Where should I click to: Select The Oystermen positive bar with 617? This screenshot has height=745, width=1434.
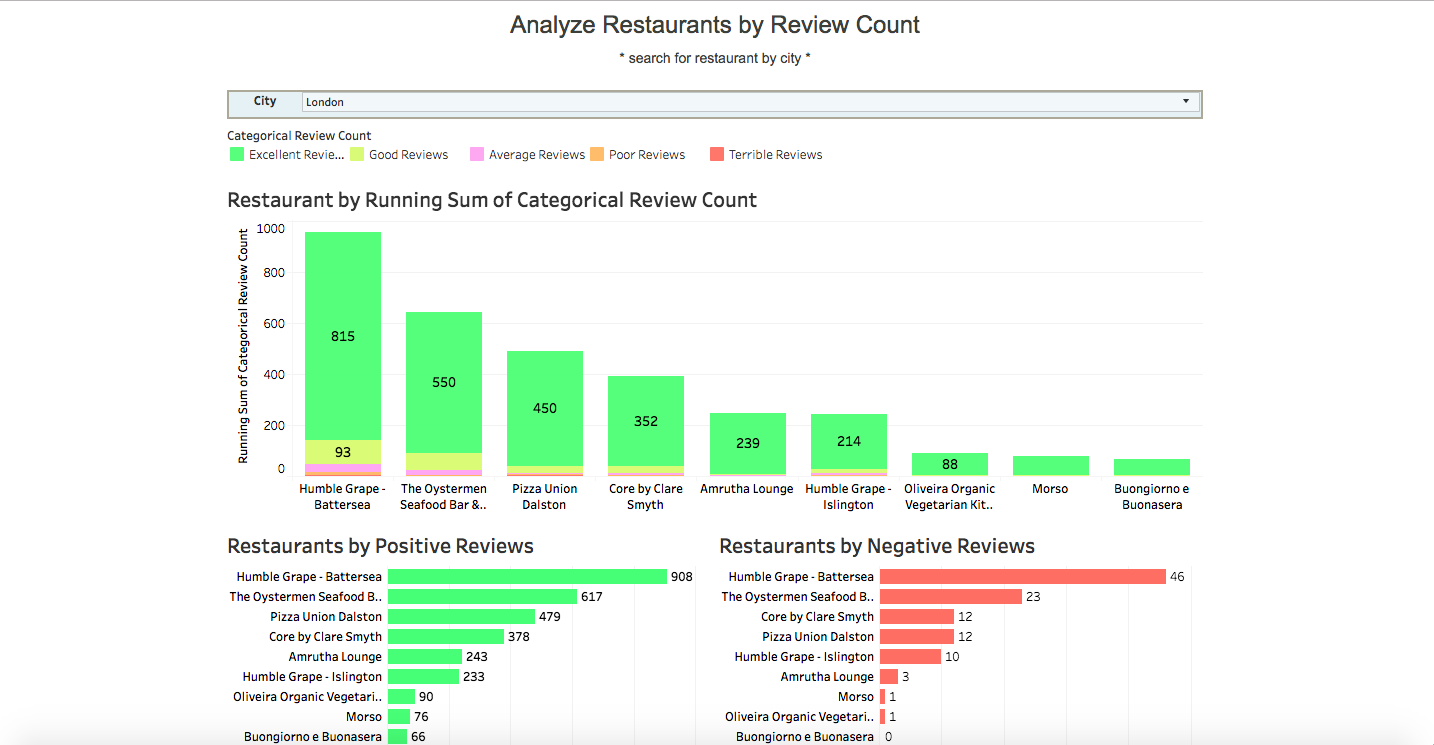click(x=483, y=597)
